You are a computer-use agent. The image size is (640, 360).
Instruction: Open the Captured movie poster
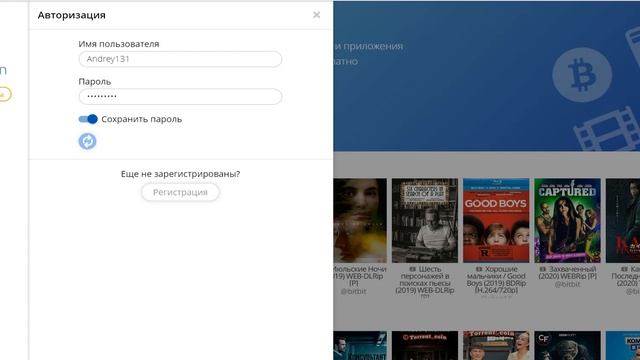point(567,220)
